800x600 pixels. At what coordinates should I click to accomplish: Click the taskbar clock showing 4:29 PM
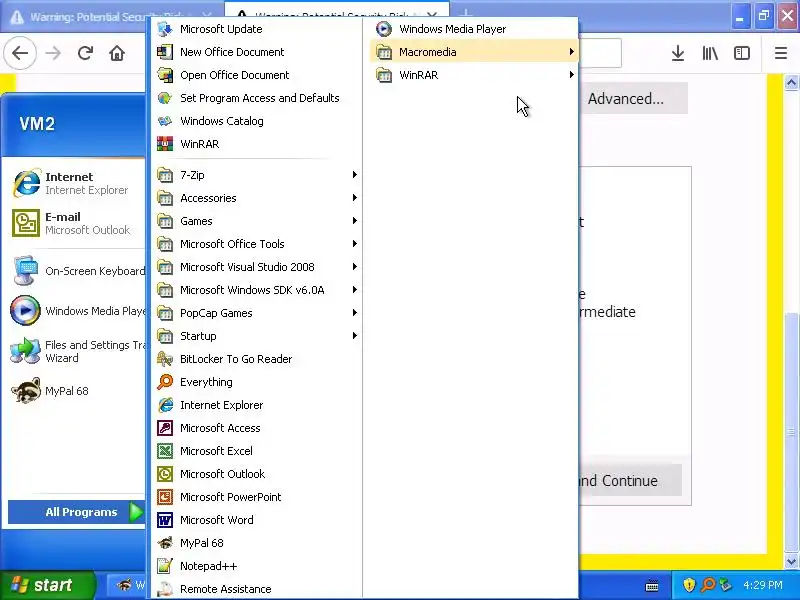tap(763, 585)
